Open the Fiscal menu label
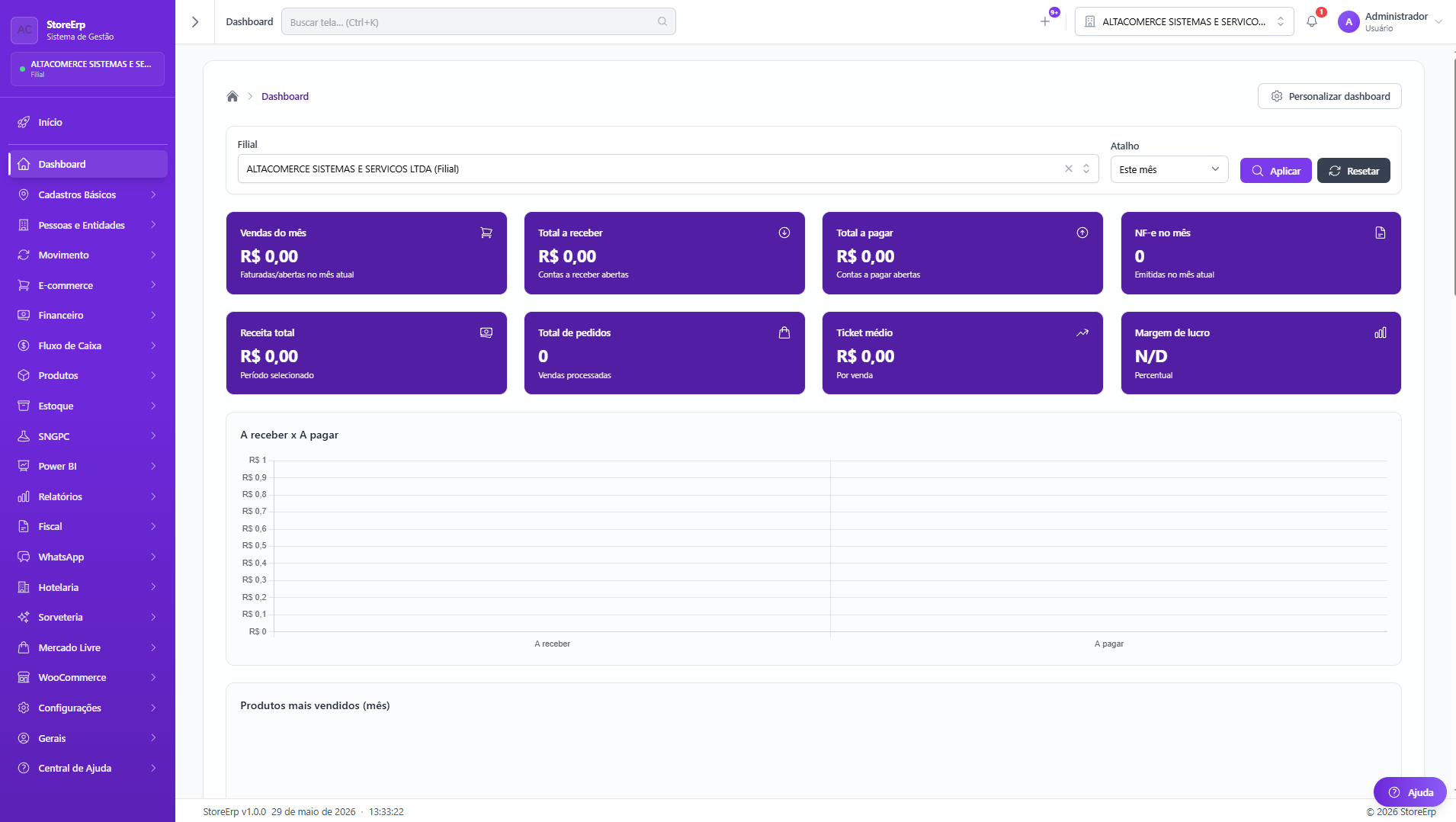Viewport: 1456px width, 822px height. click(x=50, y=526)
